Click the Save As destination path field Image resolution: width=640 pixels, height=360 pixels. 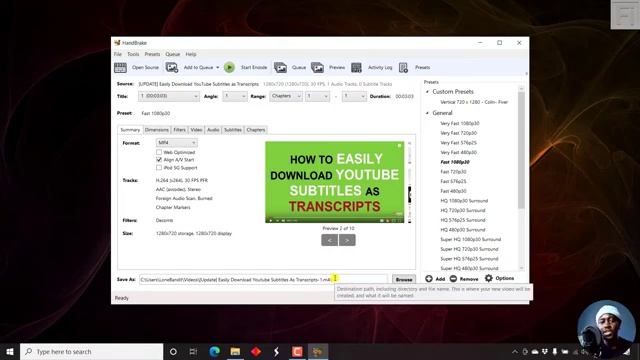point(263,280)
